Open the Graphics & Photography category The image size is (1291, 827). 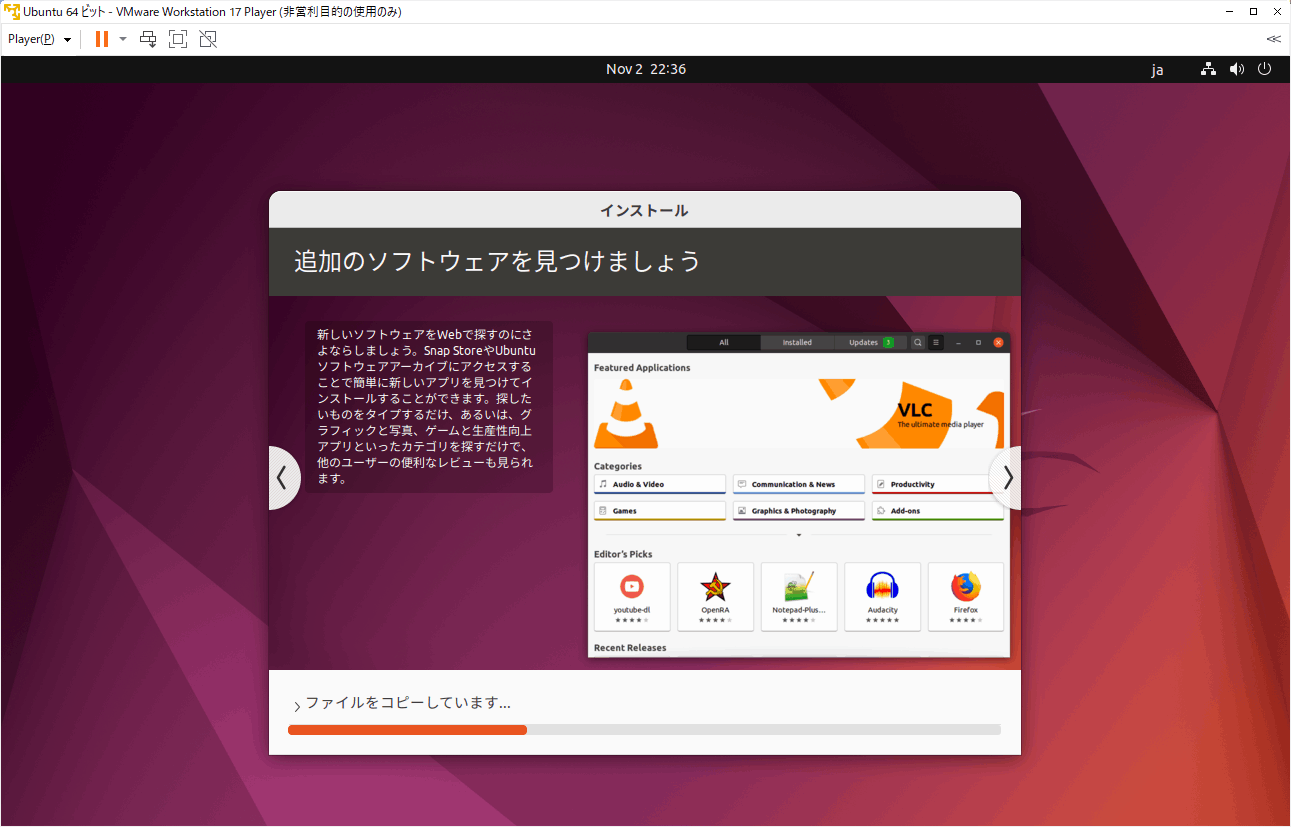799,511
